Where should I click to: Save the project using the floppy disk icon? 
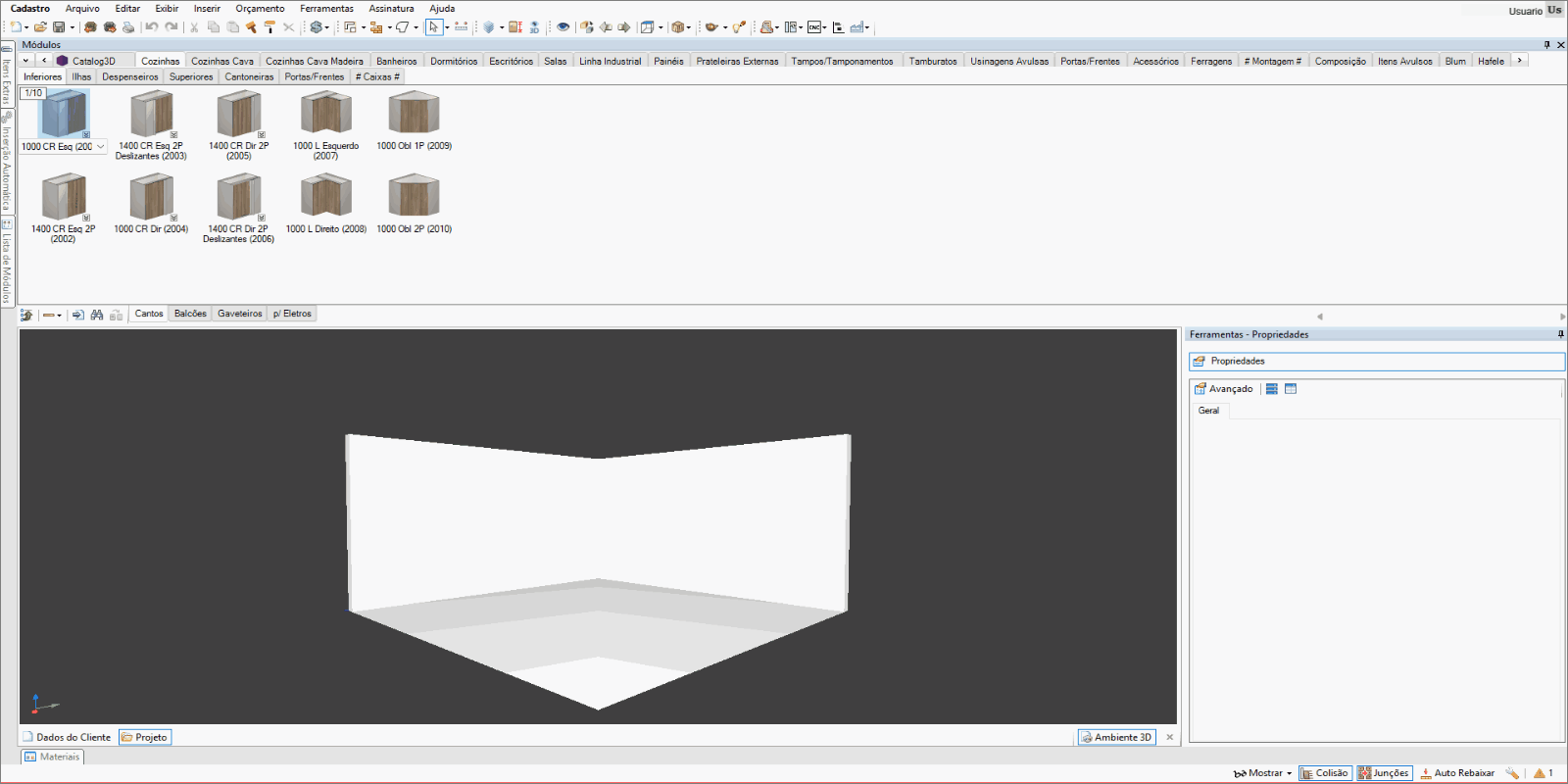click(x=59, y=27)
